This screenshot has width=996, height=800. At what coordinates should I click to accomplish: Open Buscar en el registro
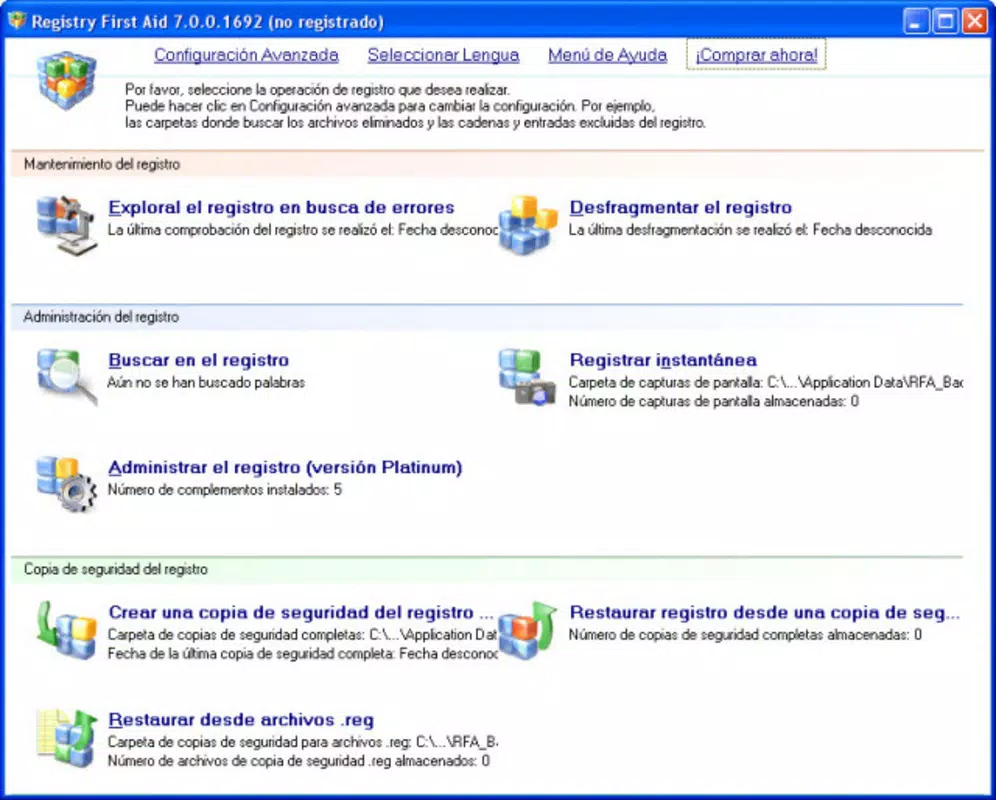pos(199,360)
